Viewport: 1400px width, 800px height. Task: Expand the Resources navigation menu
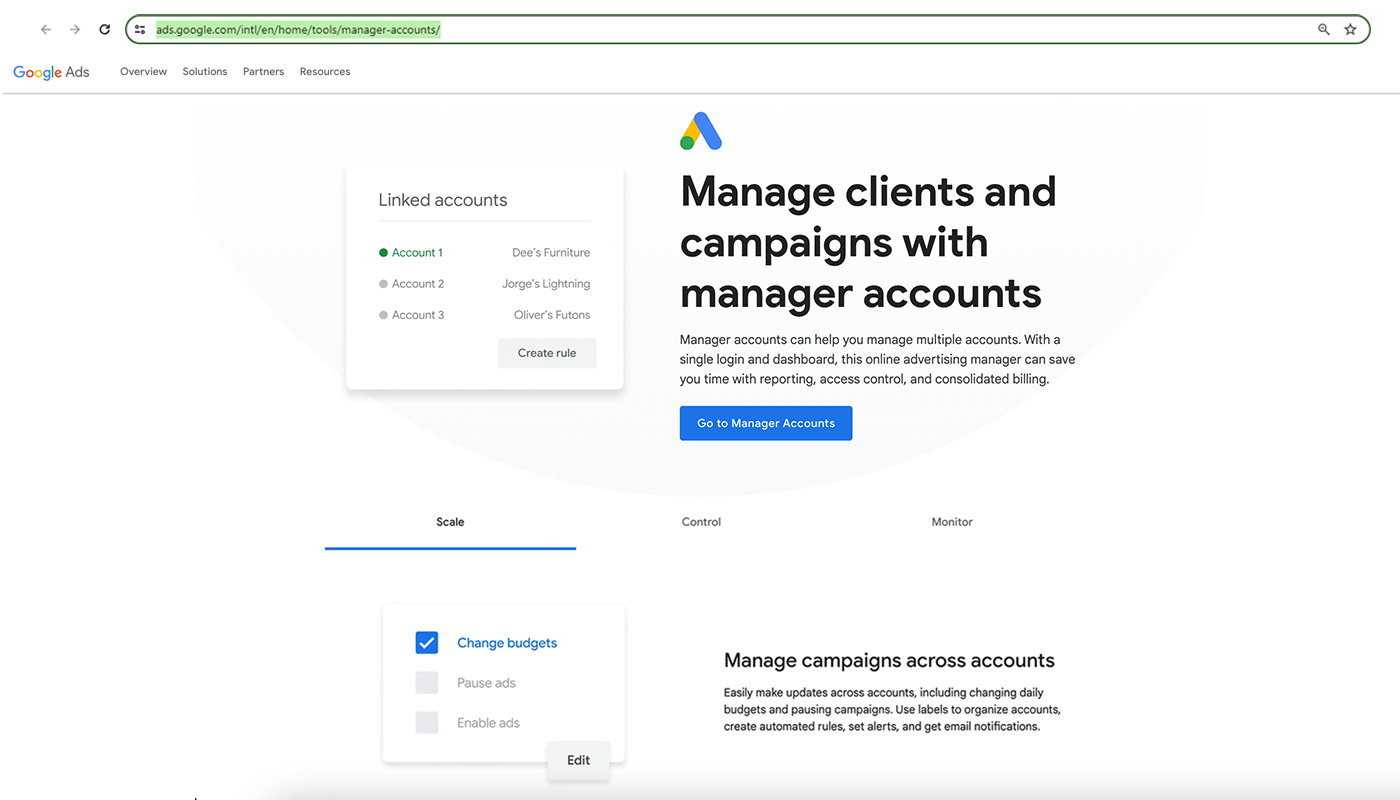point(325,71)
